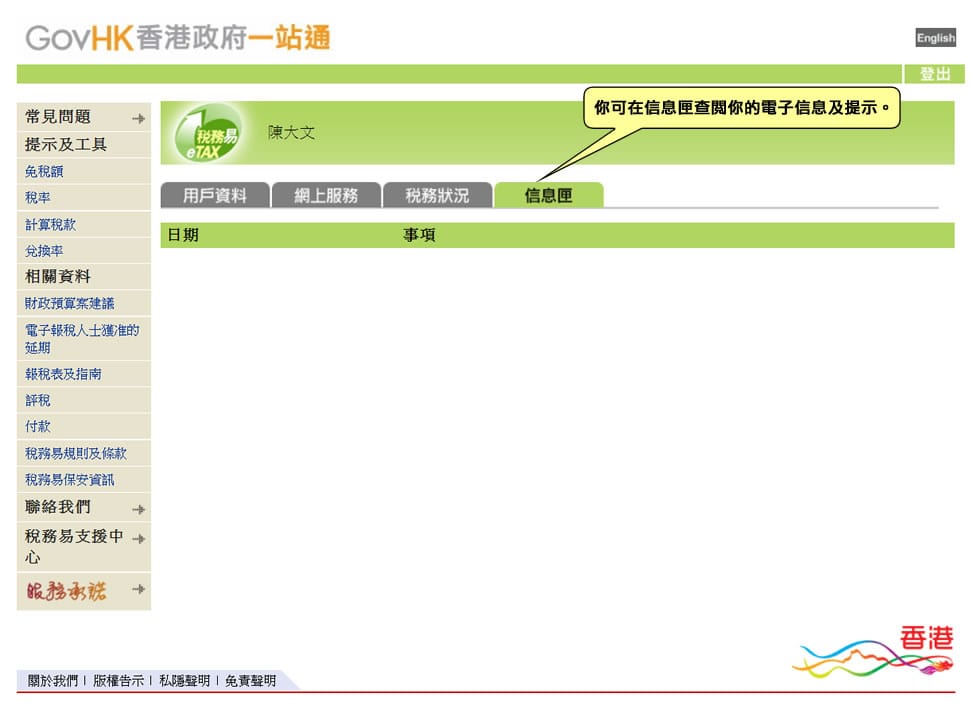The image size is (973, 717).
Task: Click the 稅務易 eTAX logo icon
Action: tap(208, 134)
